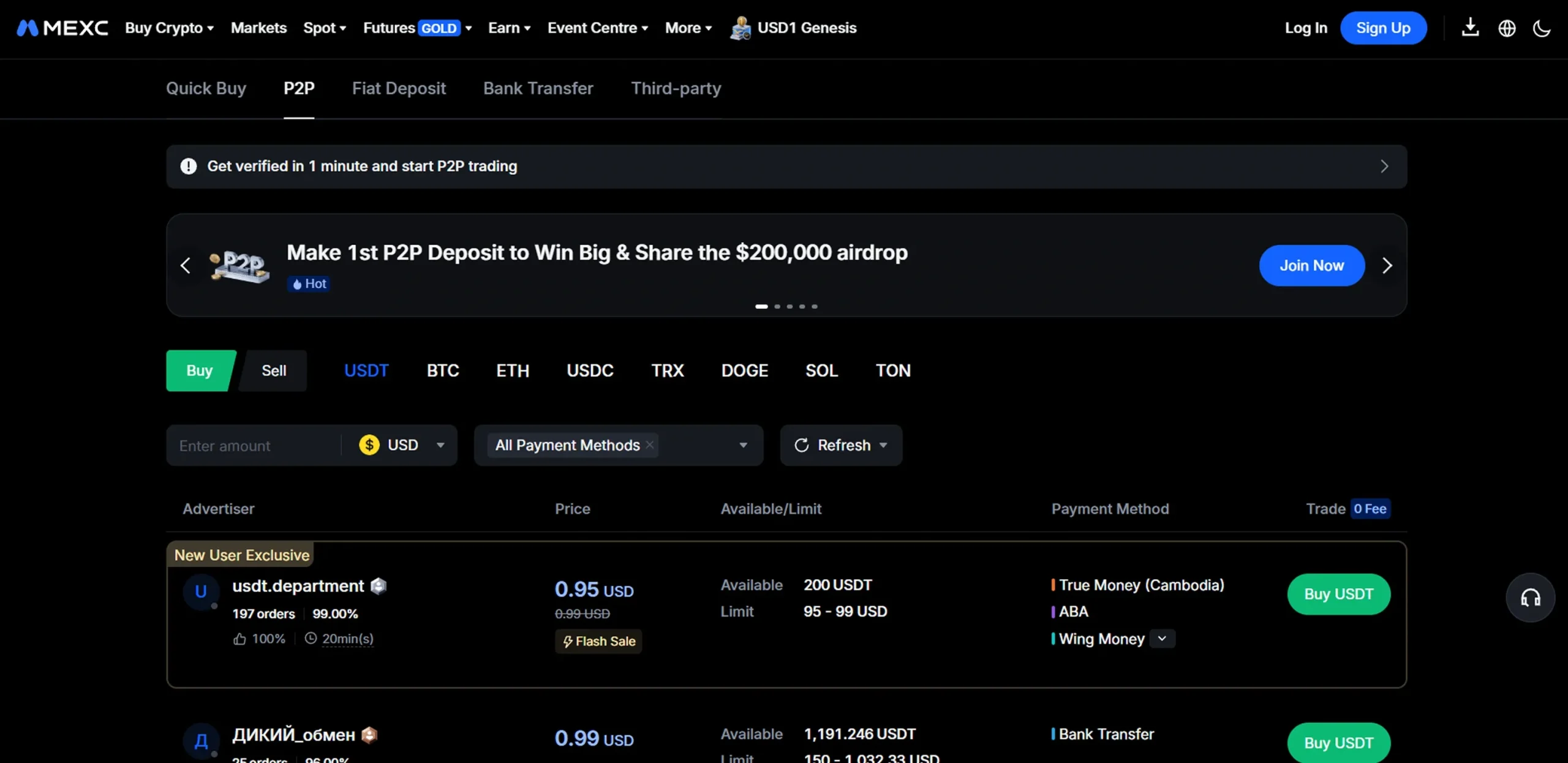Go to previous banner slide
This screenshot has height=763, width=1568.
click(x=186, y=265)
